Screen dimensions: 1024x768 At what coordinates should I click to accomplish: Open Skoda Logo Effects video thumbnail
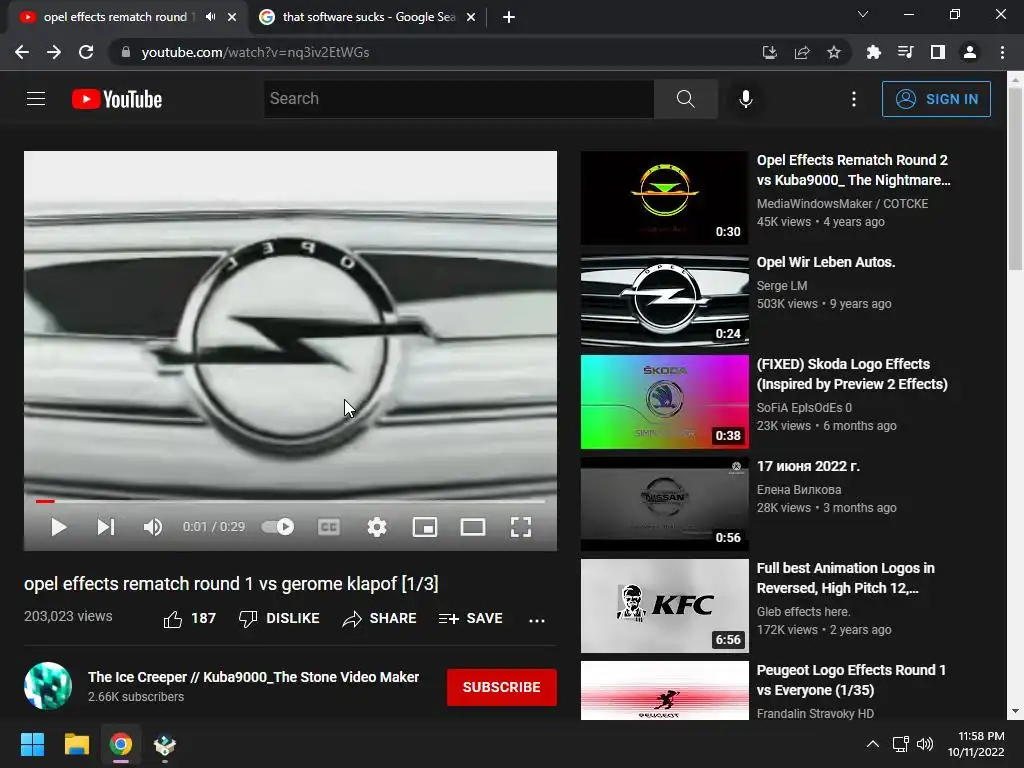tap(664, 402)
